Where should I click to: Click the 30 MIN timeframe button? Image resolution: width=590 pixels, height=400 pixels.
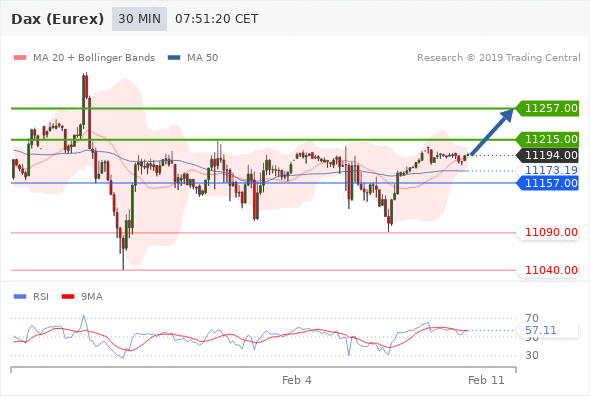[x=139, y=19]
